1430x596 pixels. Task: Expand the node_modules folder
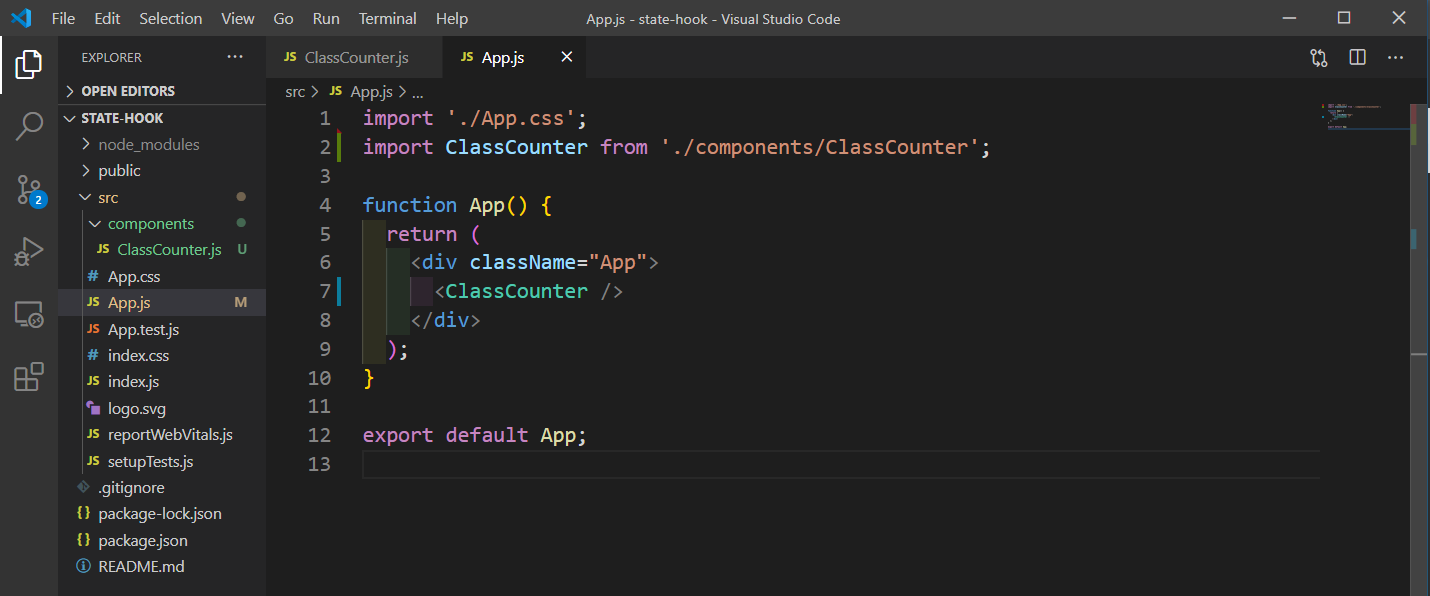point(148,144)
